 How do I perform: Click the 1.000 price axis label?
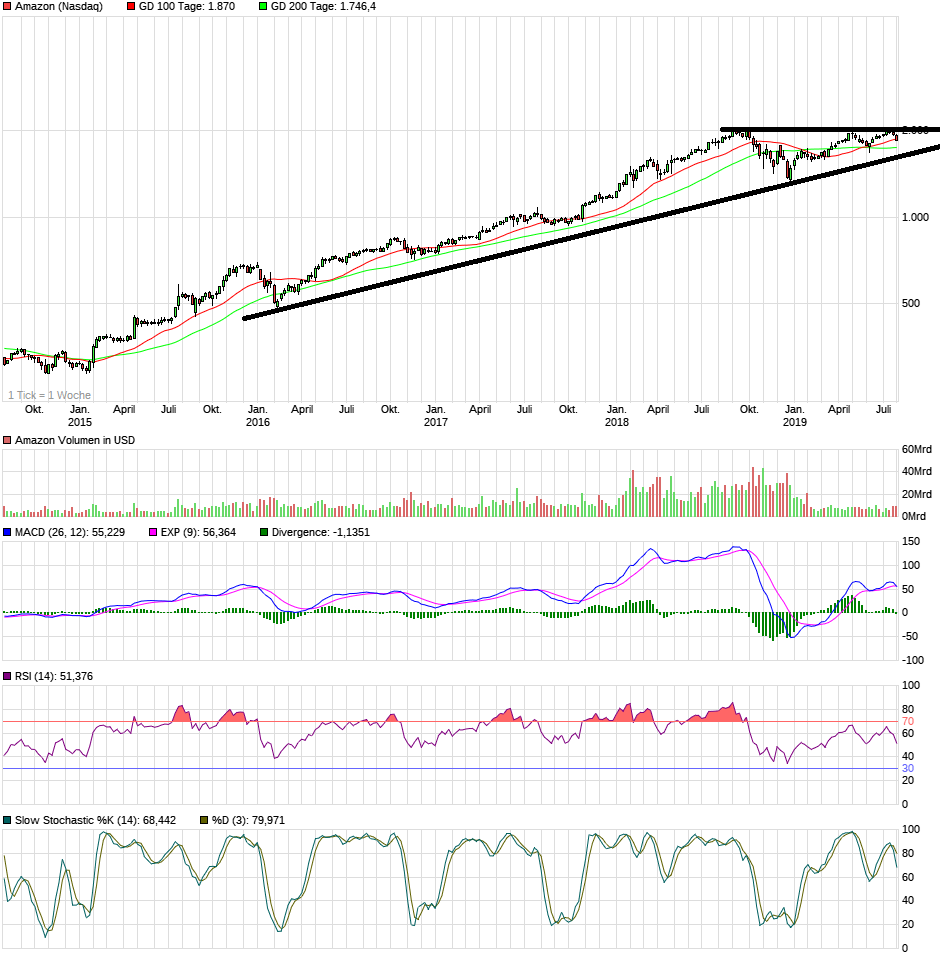[915, 218]
